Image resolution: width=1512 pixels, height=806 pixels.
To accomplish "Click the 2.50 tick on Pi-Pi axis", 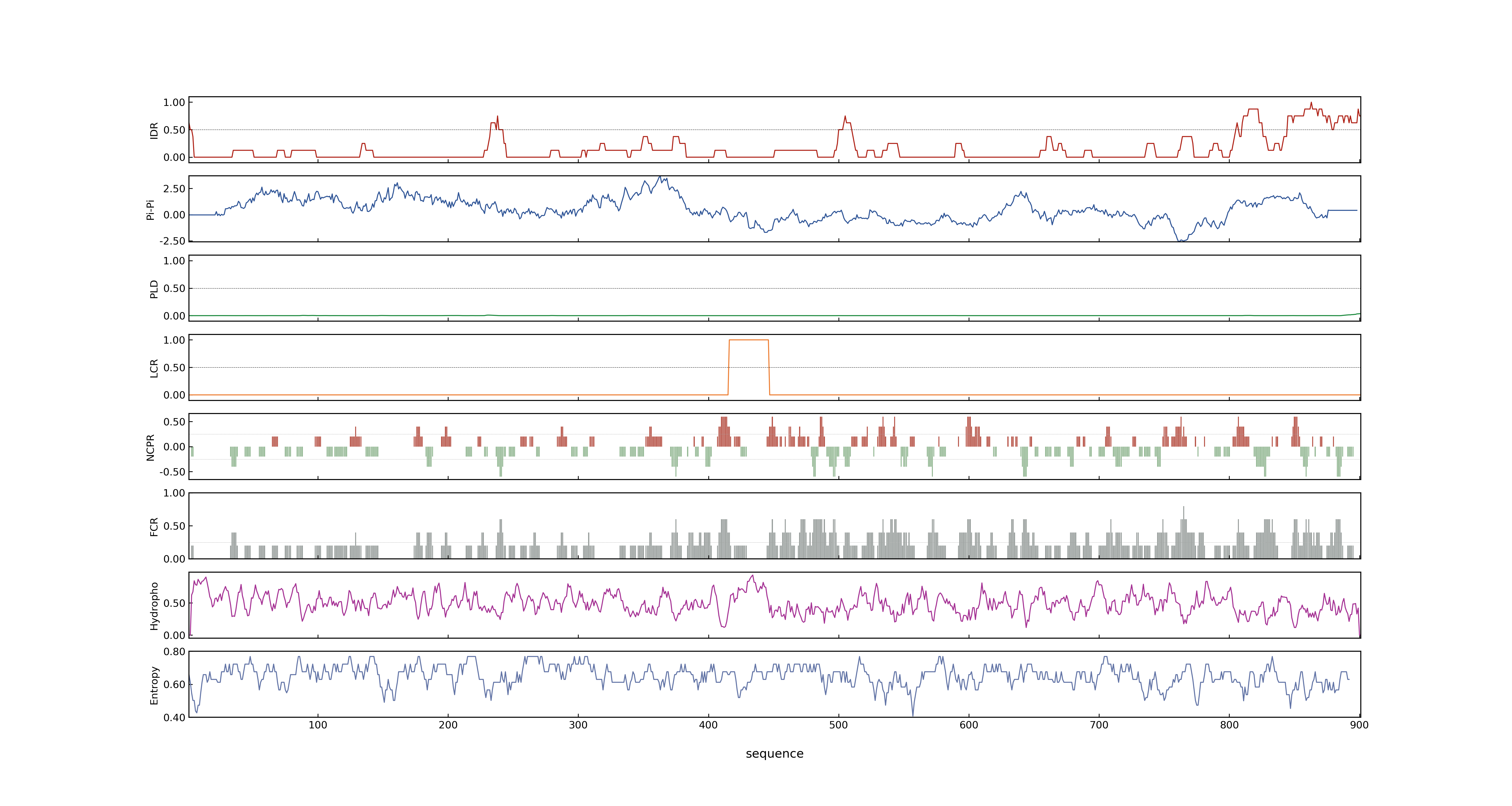I will point(174,189).
